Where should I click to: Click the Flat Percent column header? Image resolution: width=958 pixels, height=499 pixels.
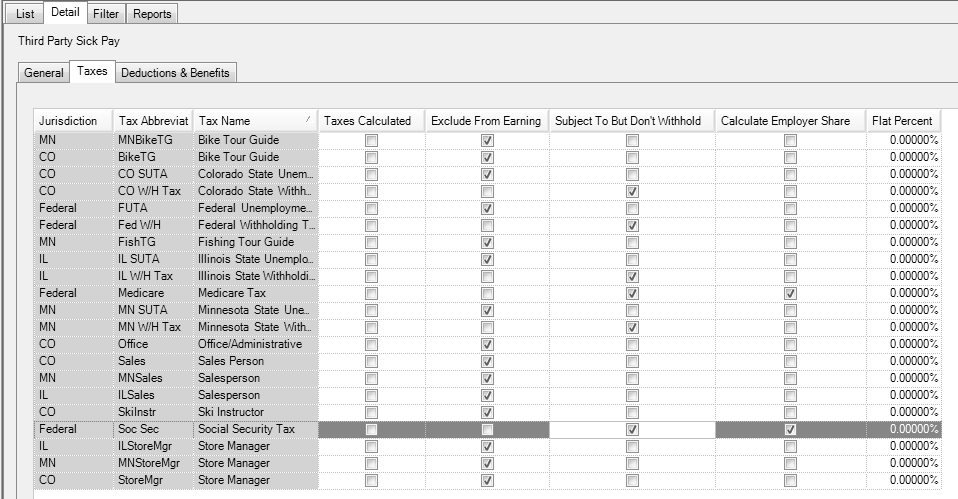[x=902, y=121]
